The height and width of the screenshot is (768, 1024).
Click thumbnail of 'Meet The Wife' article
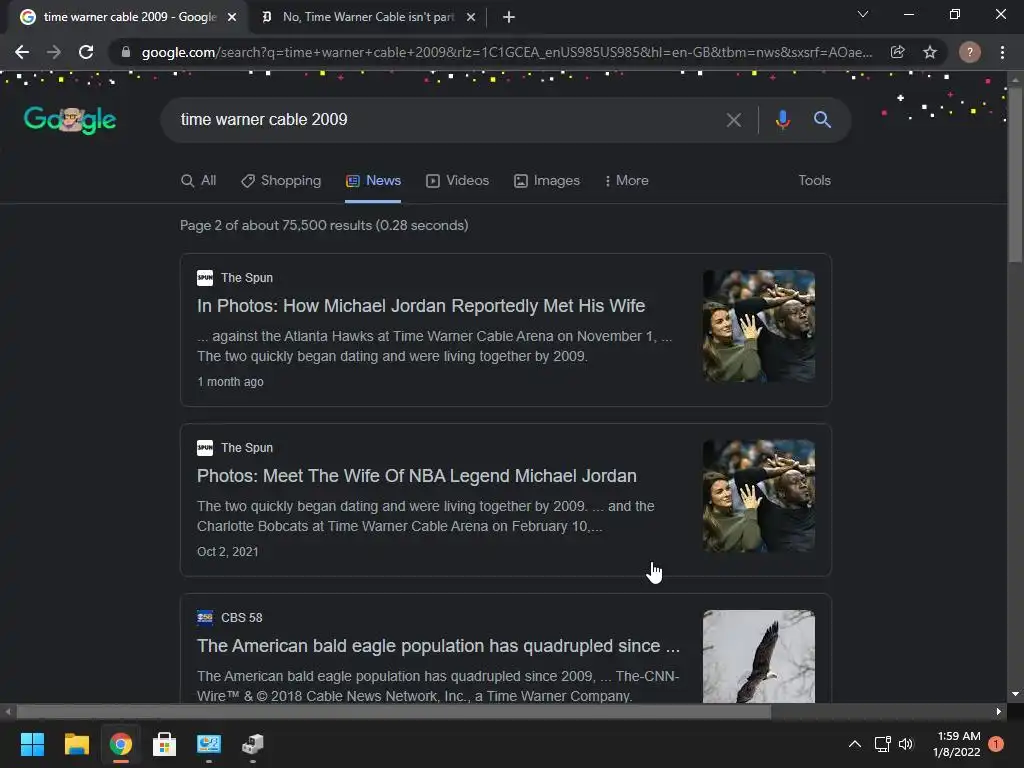click(x=759, y=496)
